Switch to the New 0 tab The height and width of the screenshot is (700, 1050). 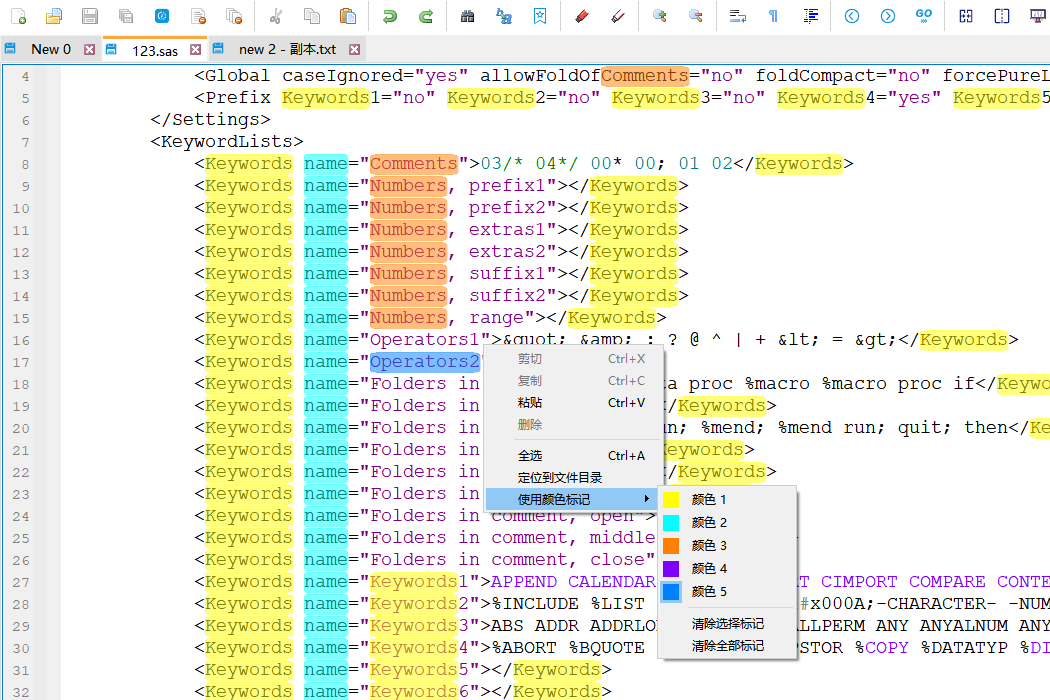coord(51,50)
